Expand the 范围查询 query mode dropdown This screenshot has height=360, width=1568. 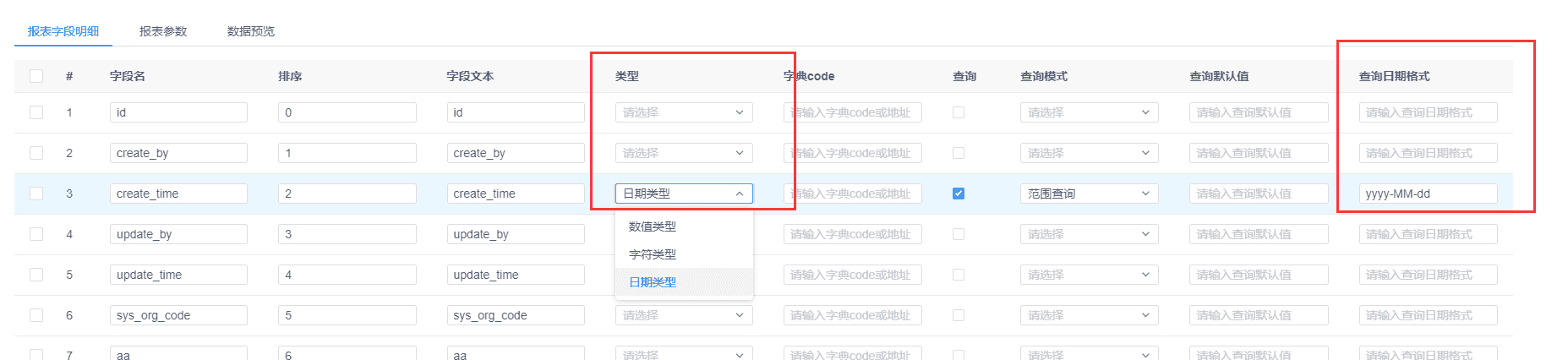(x=1090, y=194)
